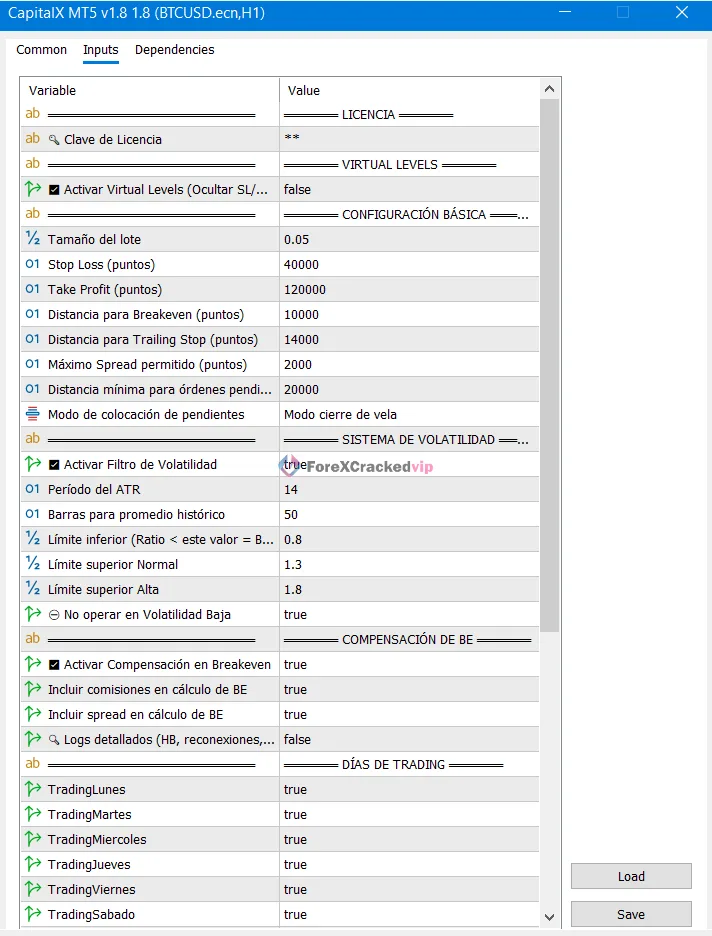Click the integer icon for Take Profit (puntos)

pyautogui.click(x=32, y=289)
